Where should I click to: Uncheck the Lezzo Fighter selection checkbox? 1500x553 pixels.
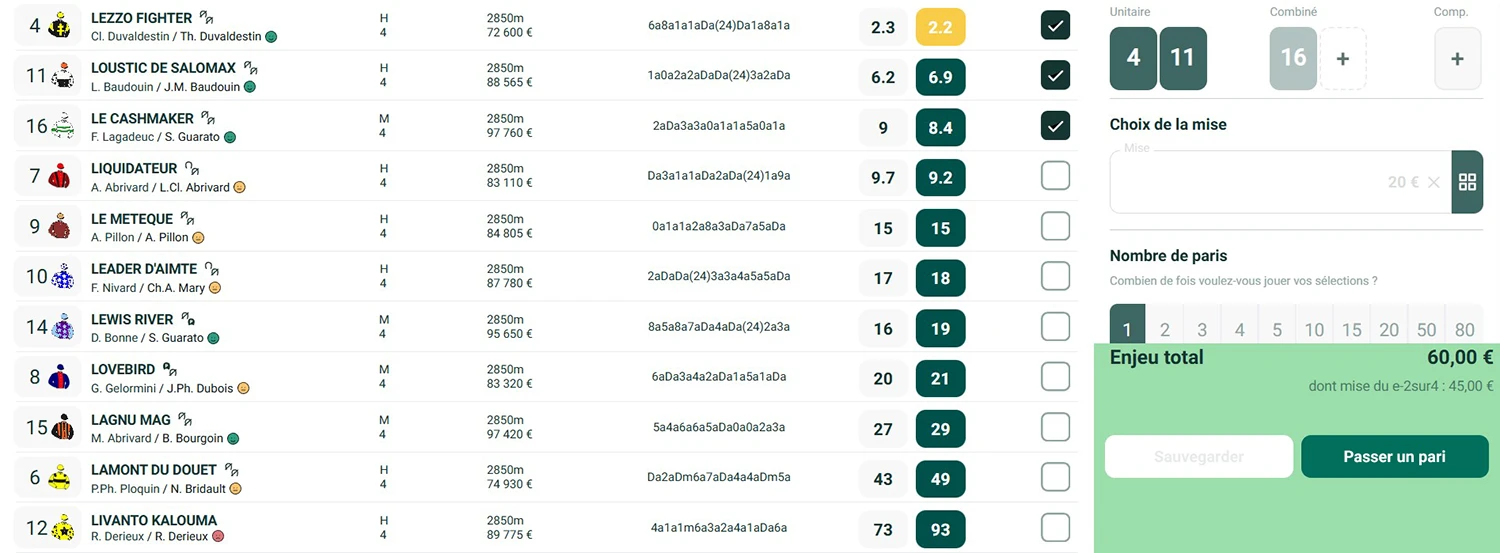coord(1055,25)
